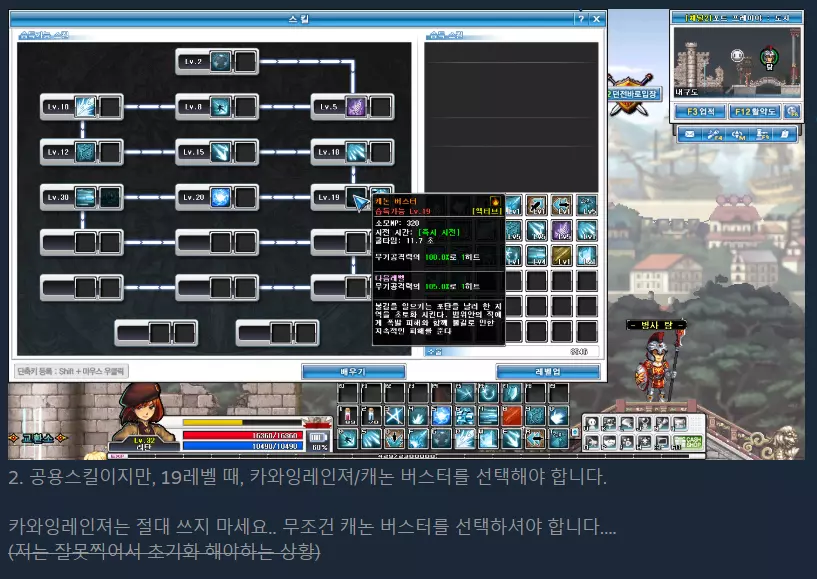Click the F9 shortcut icon in the toolbar

[762, 134]
